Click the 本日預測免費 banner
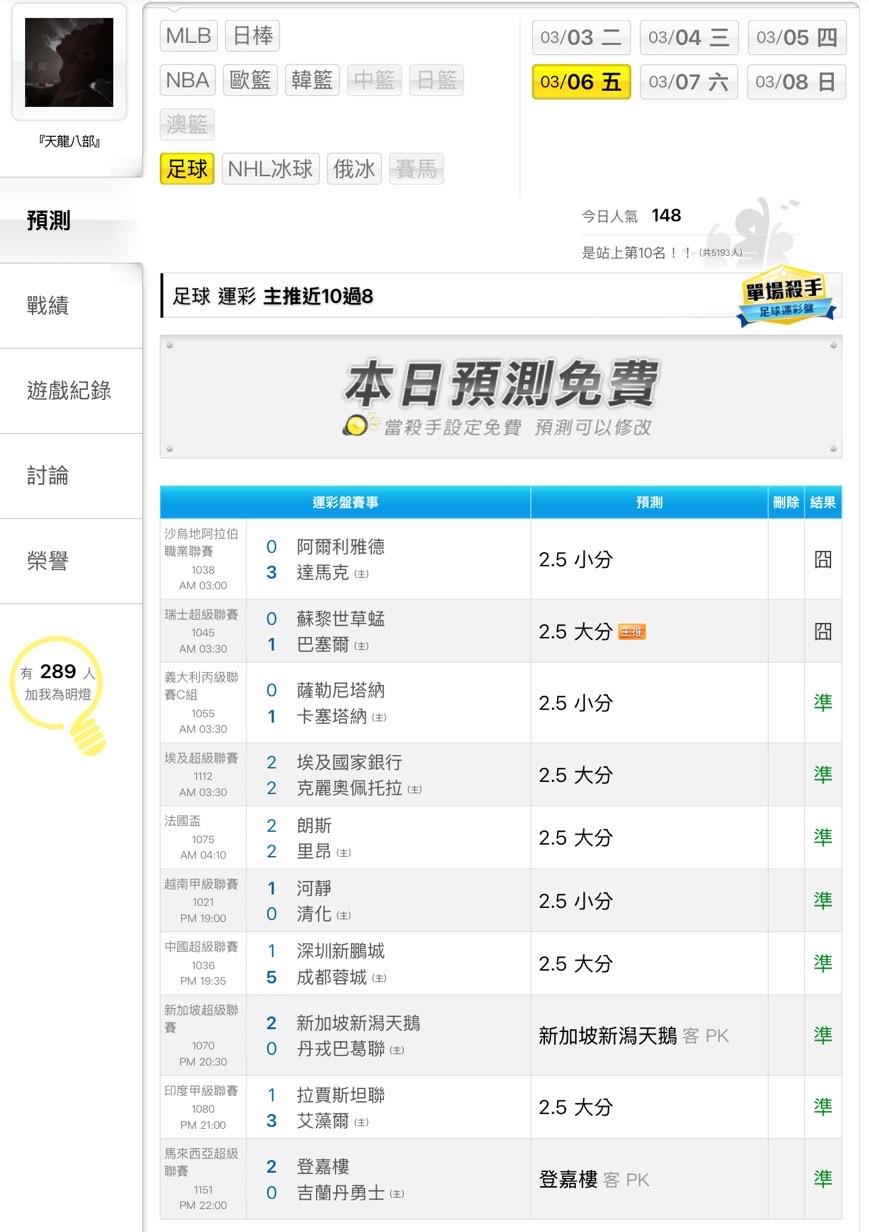Image resolution: width=869 pixels, height=1232 pixels. click(x=501, y=397)
